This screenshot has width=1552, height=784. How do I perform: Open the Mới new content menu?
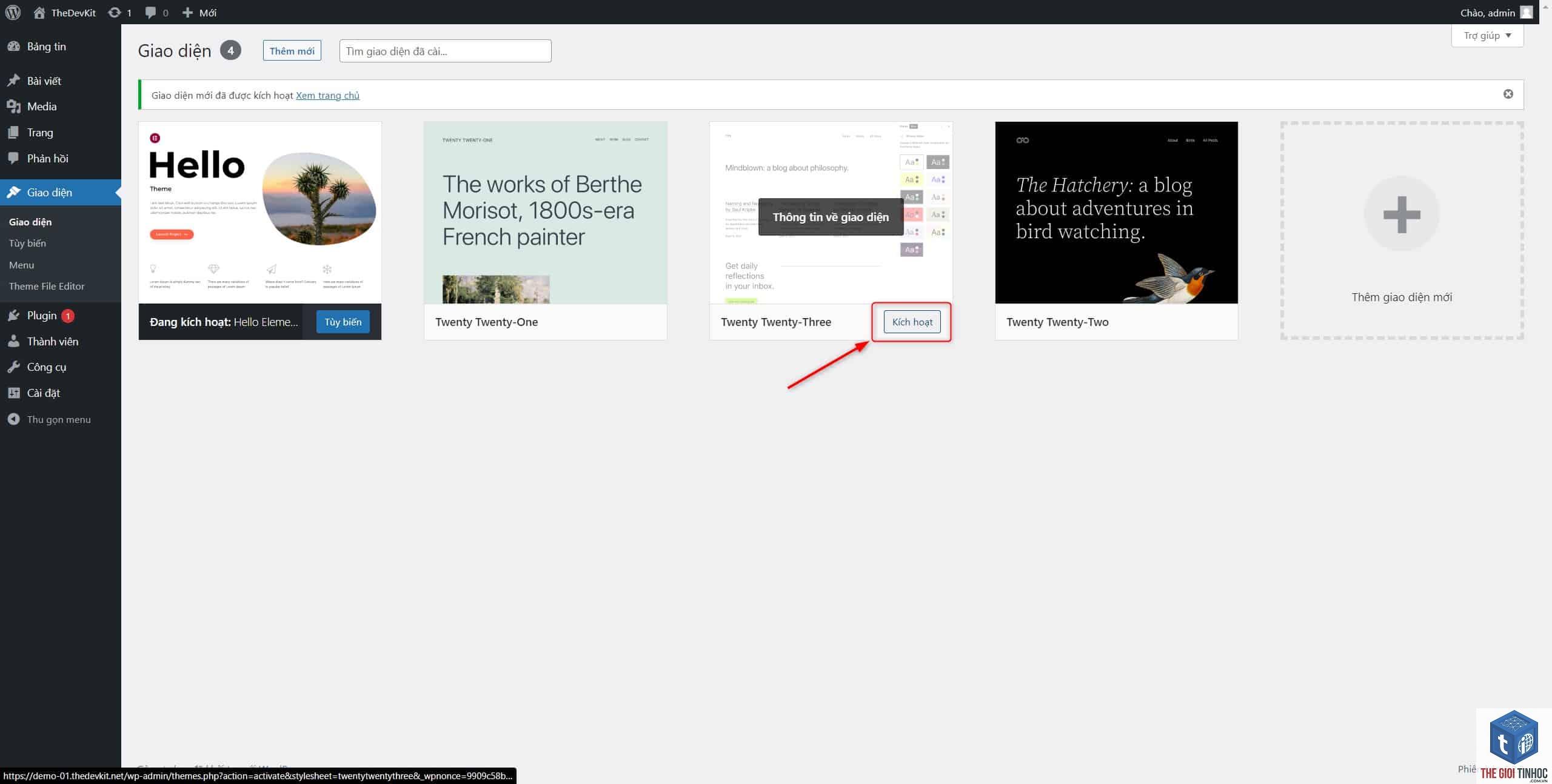199,12
